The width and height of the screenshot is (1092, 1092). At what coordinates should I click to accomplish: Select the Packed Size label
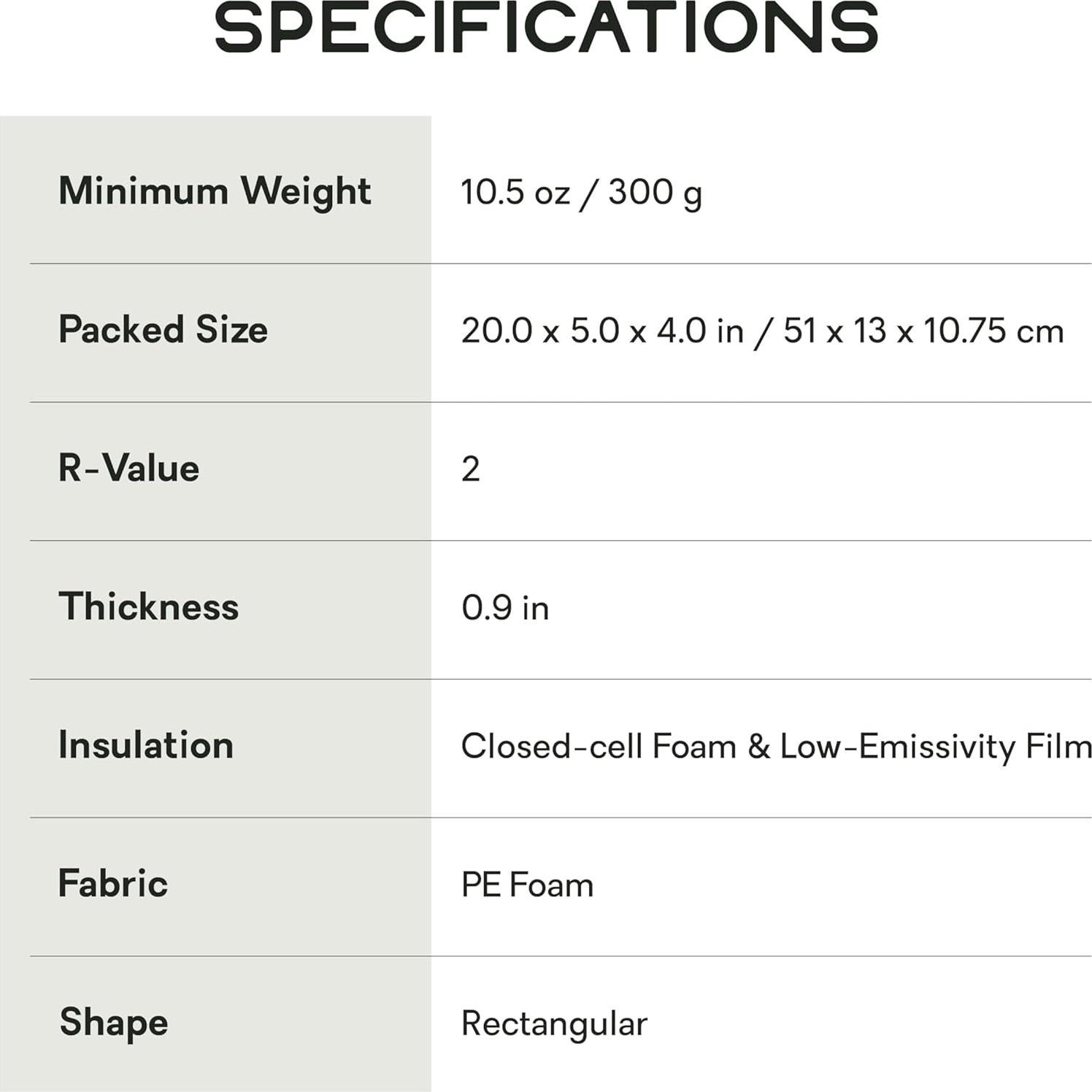tap(163, 329)
